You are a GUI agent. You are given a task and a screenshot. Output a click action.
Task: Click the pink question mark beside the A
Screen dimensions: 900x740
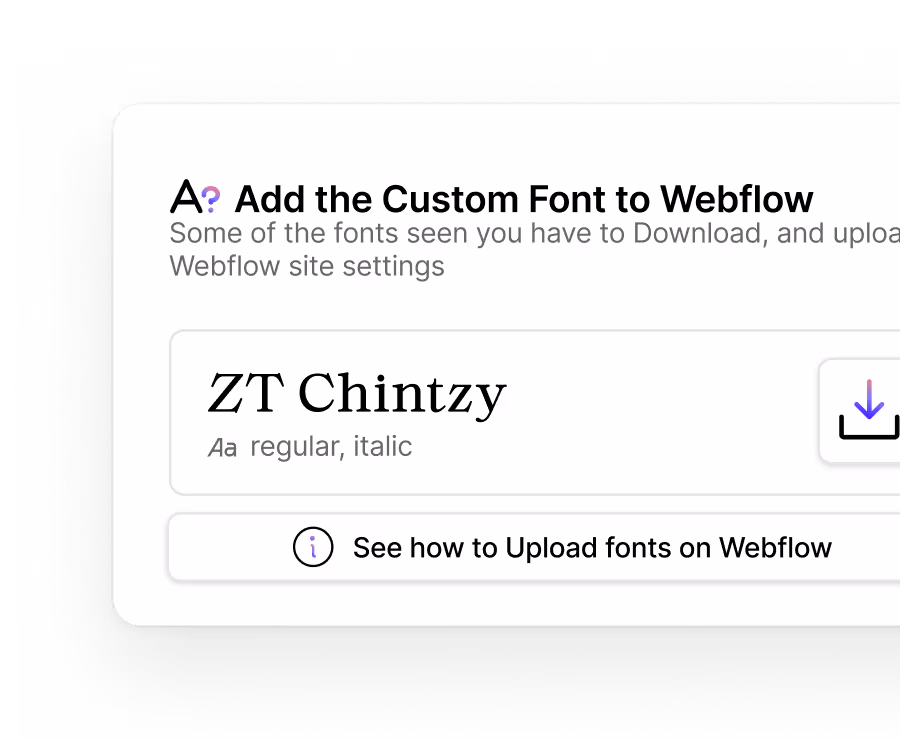tap(212, 199)
